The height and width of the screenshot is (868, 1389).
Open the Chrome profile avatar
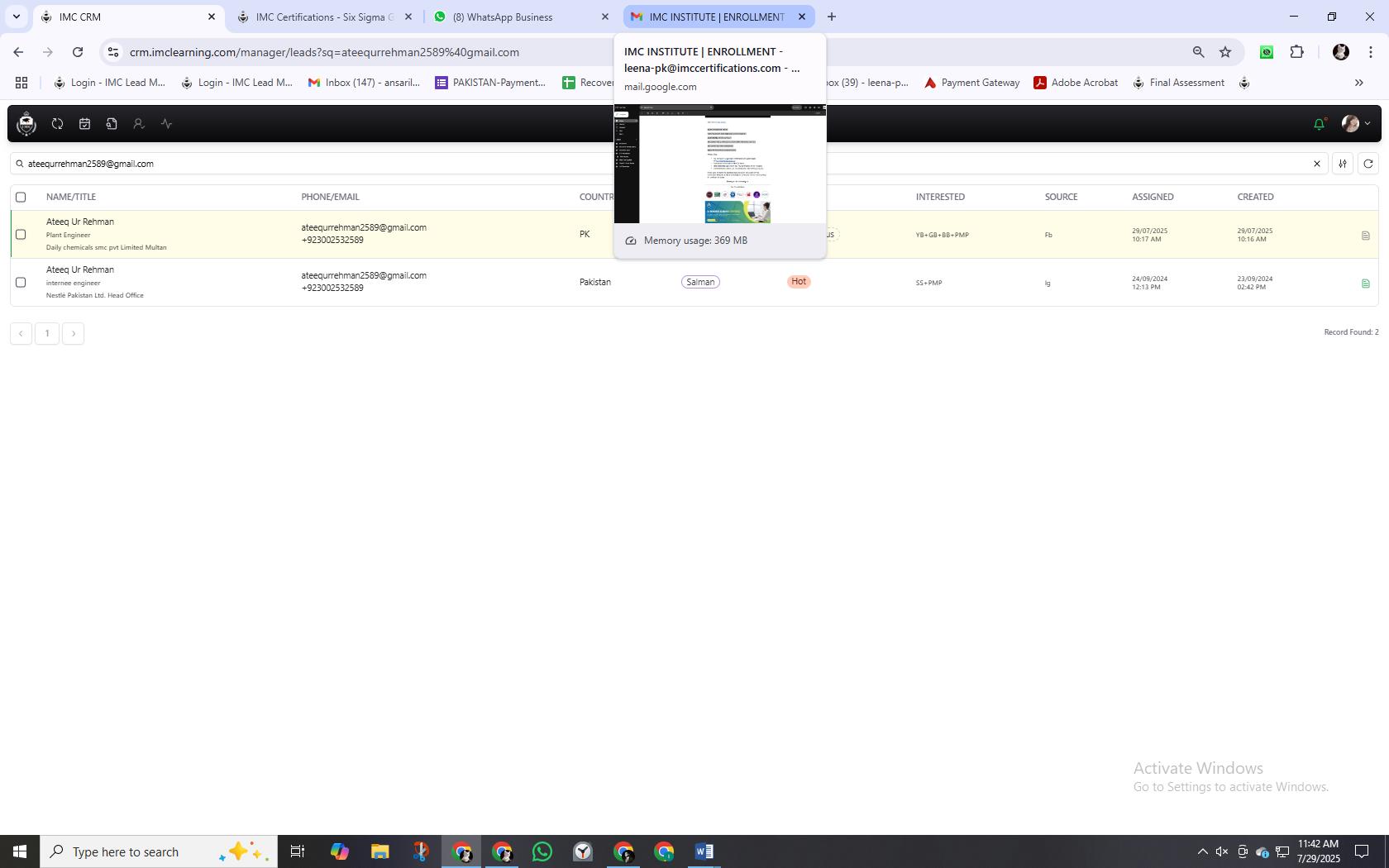point(1341,52)
